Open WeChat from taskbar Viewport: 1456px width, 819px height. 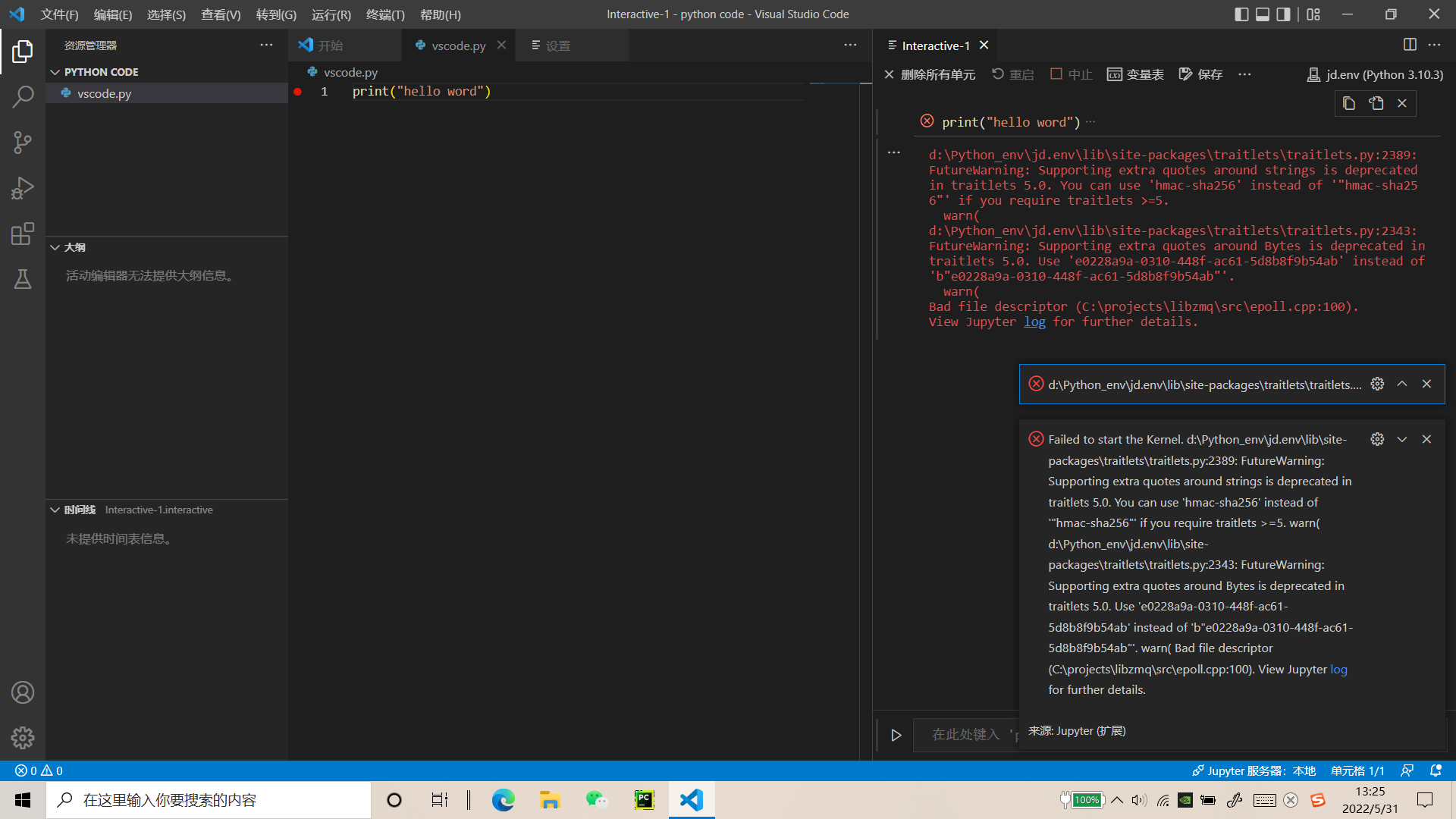pyautogui.click(x=597, y=800)
